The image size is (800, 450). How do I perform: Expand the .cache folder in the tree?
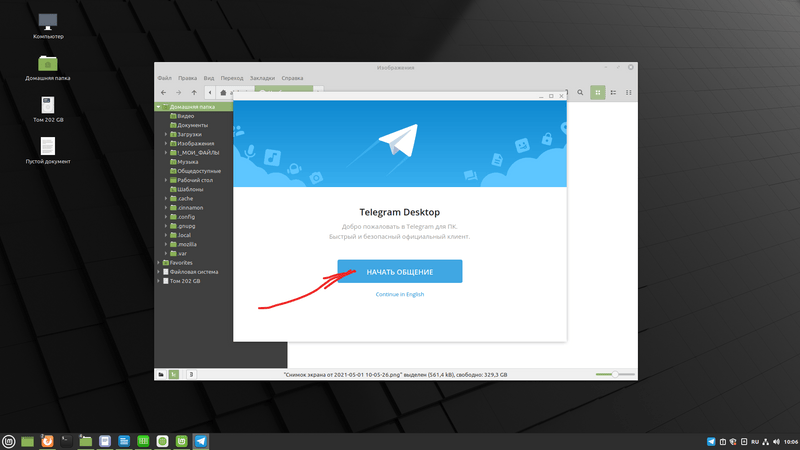pyautogui.click(x=166, y=198)
